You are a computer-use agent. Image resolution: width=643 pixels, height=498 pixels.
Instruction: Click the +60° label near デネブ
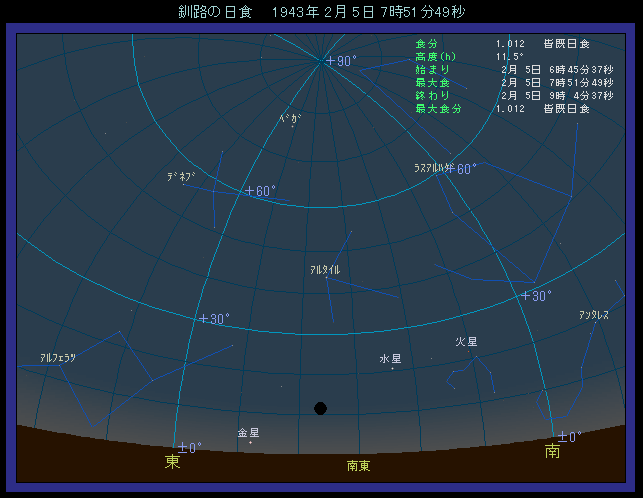260,191
